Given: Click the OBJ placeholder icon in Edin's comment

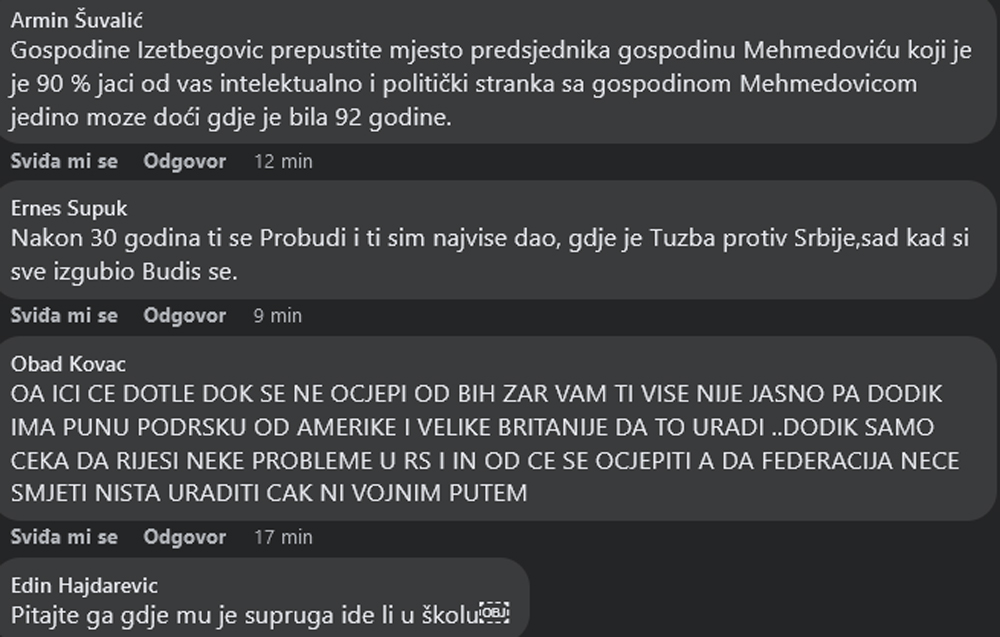Looking at the screenshot, I should 494,613.
